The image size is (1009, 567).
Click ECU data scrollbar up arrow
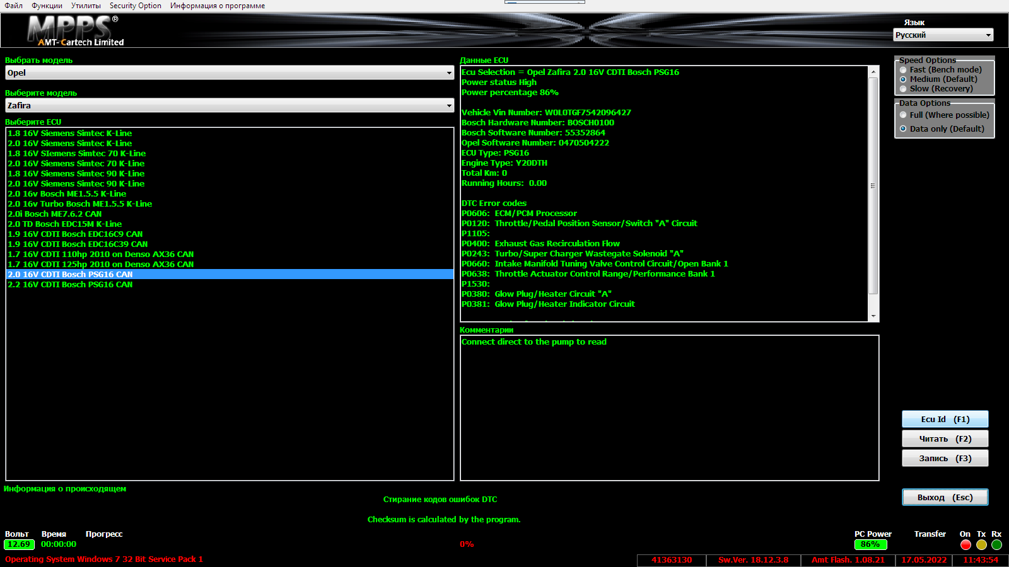(873, 71)
